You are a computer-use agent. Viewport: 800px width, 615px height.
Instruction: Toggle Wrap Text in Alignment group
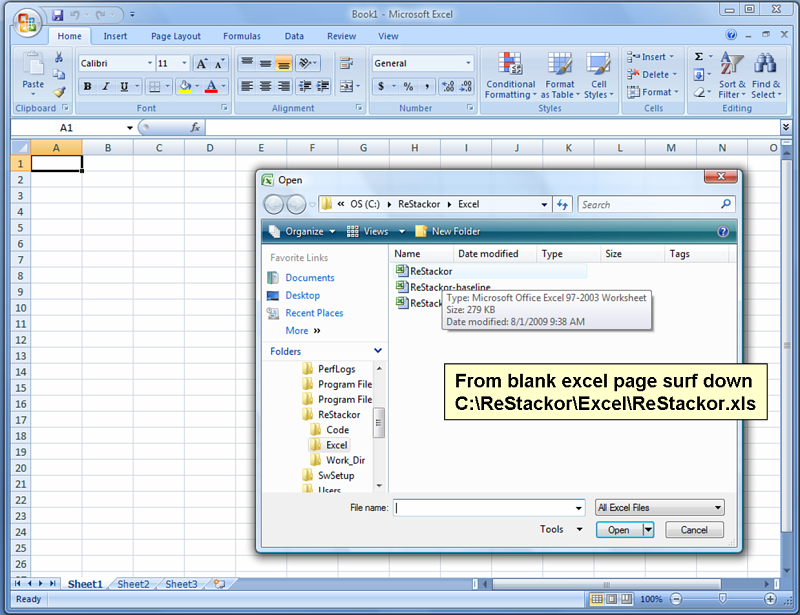[x=346, y=63]
